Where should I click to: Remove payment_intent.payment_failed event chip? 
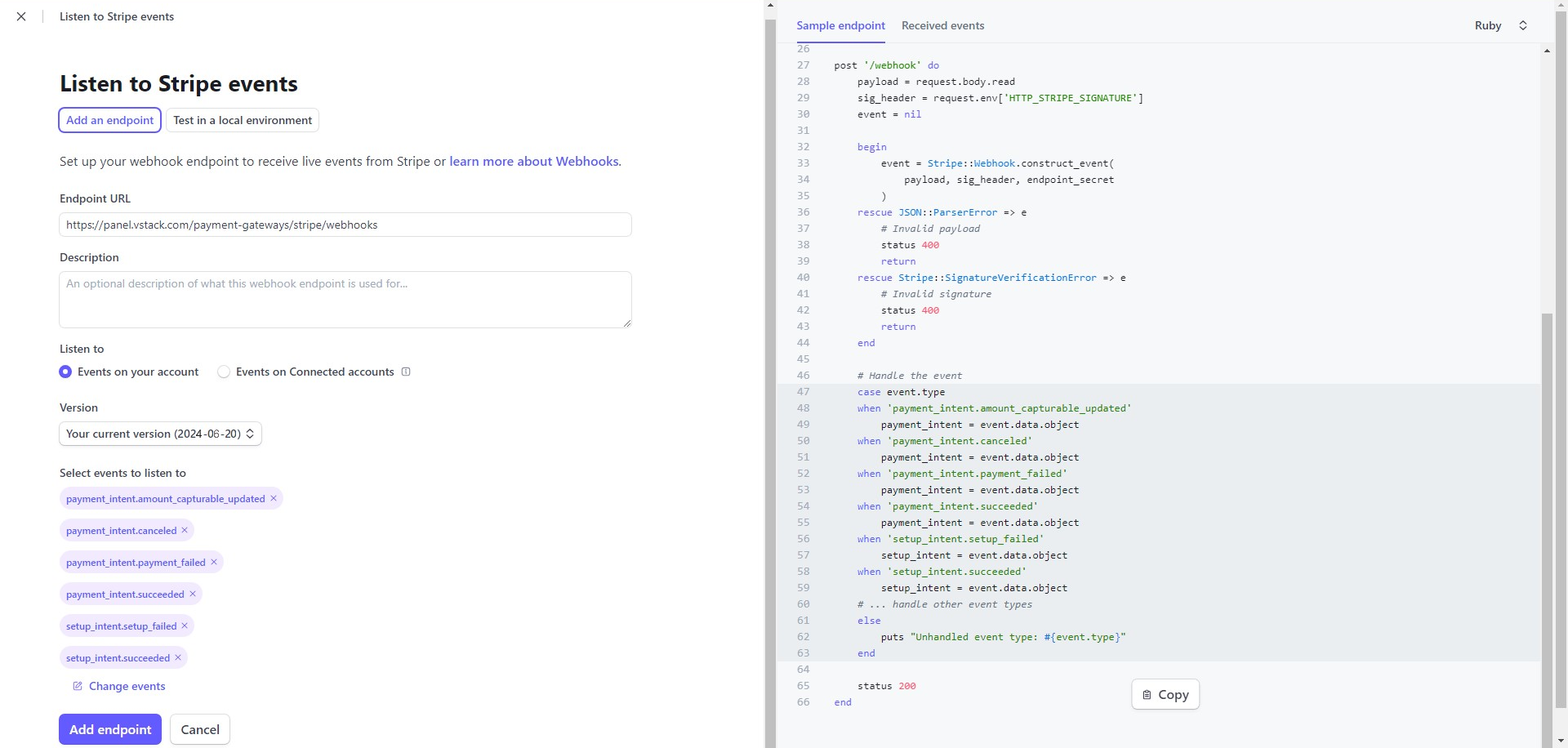(214, 562)
